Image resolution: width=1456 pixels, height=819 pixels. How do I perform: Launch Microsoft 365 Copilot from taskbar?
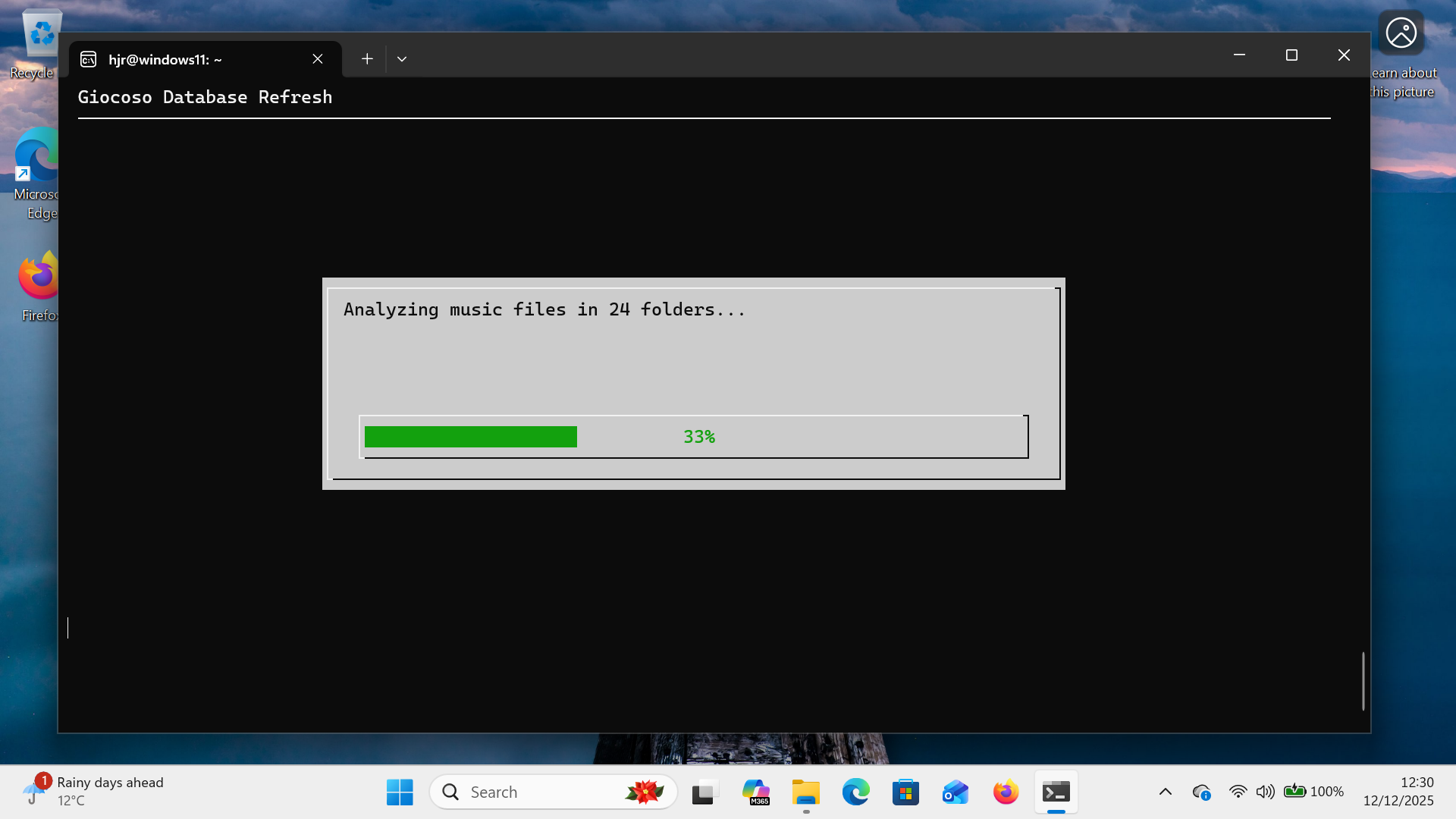(x=755, y=792)
